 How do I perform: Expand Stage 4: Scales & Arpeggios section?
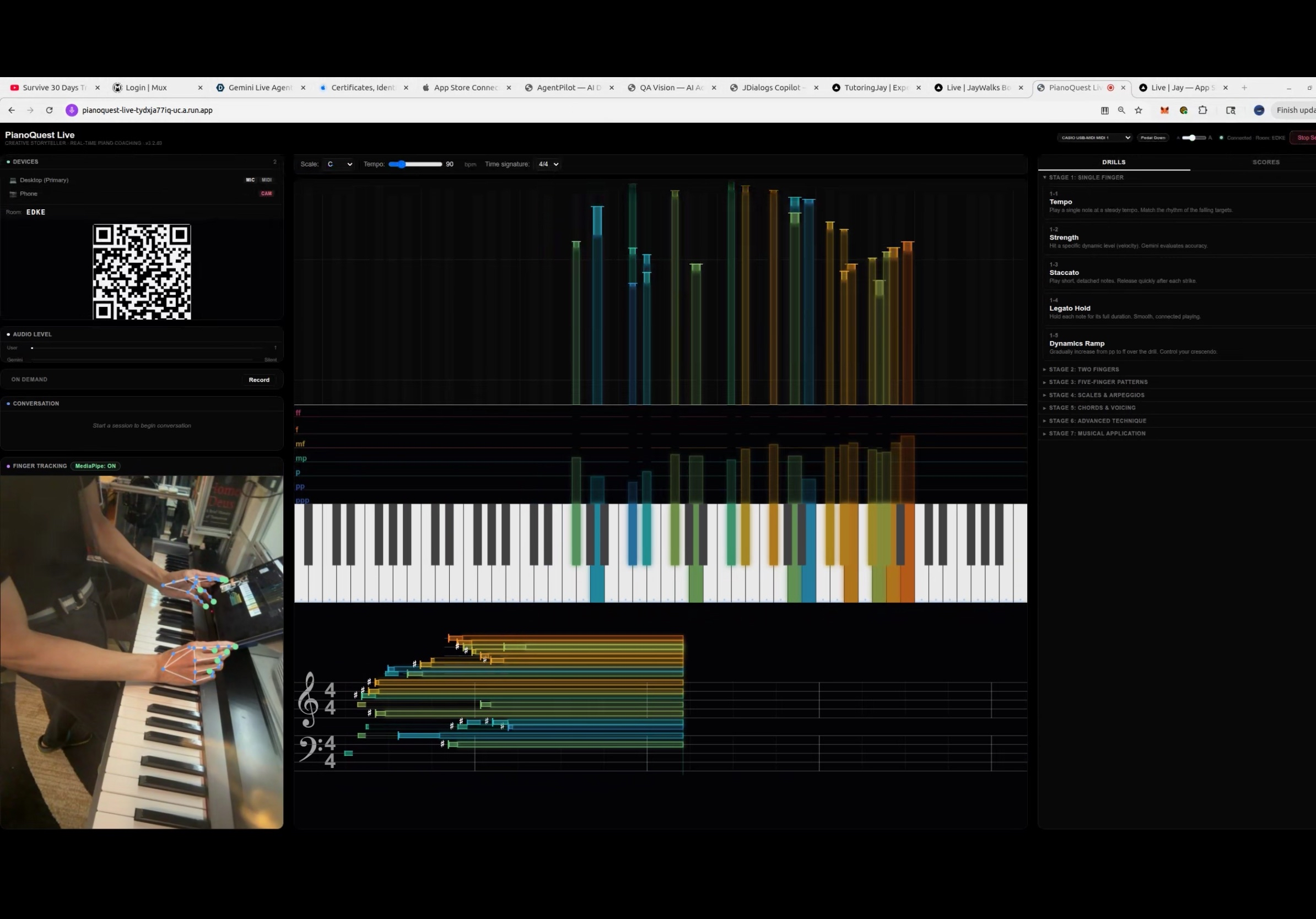(x=1096, y=396)
